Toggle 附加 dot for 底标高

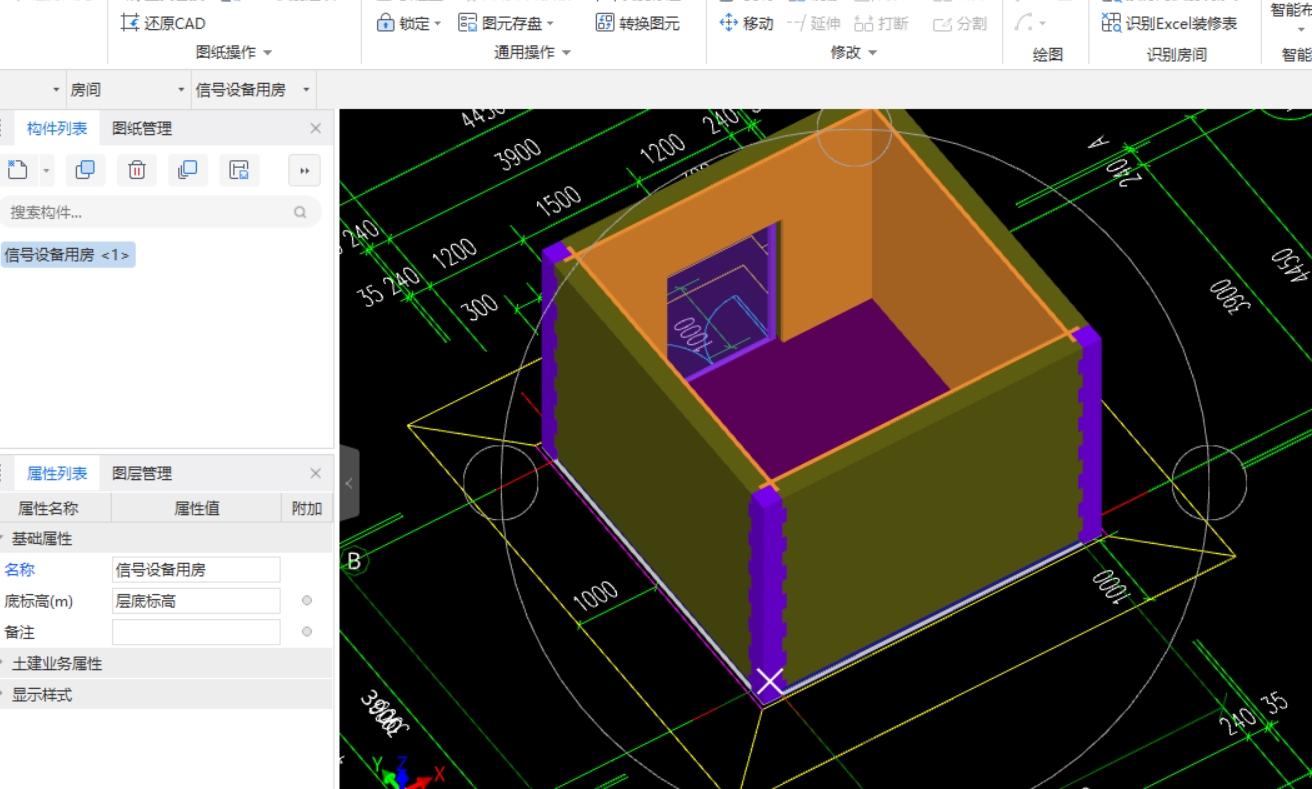tap(307, 601)
